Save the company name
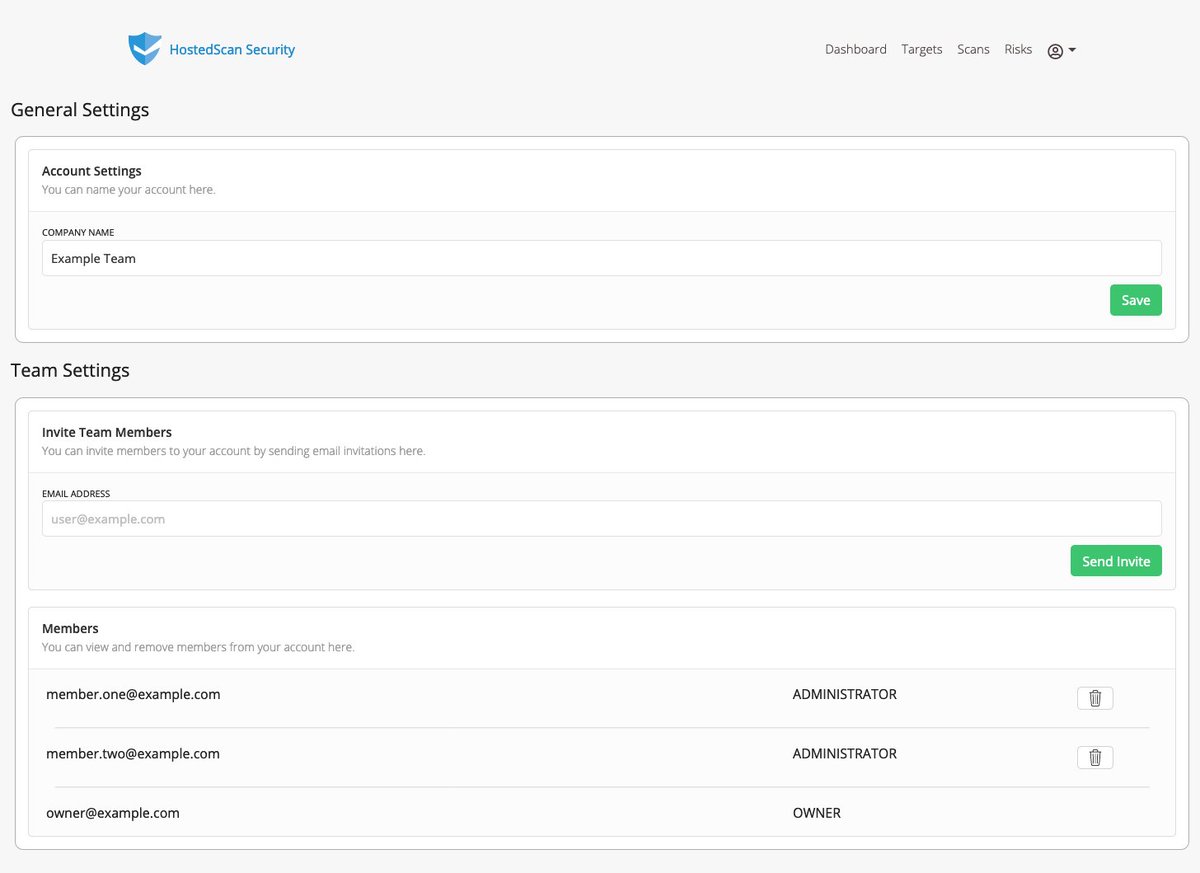Viewport: 1200px width, 873px height. [1136, 300]
